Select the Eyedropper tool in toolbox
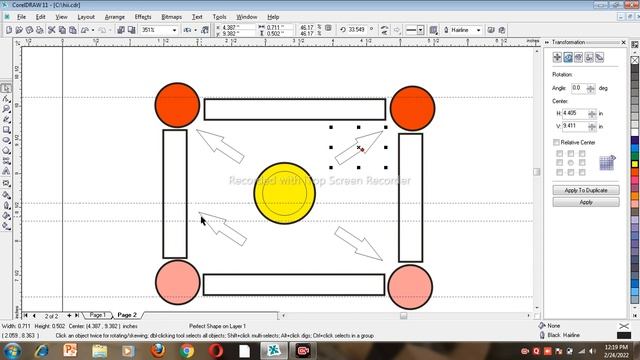Image resolution: width=640 pixels, height=360 pixels. [x=6, y=195]
